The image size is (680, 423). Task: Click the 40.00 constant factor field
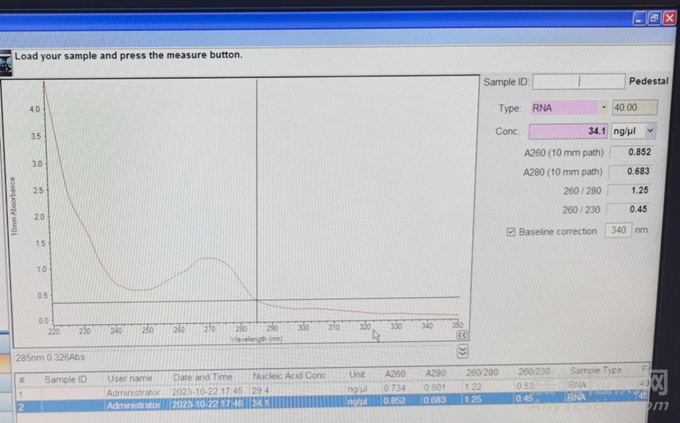[634, 108]
